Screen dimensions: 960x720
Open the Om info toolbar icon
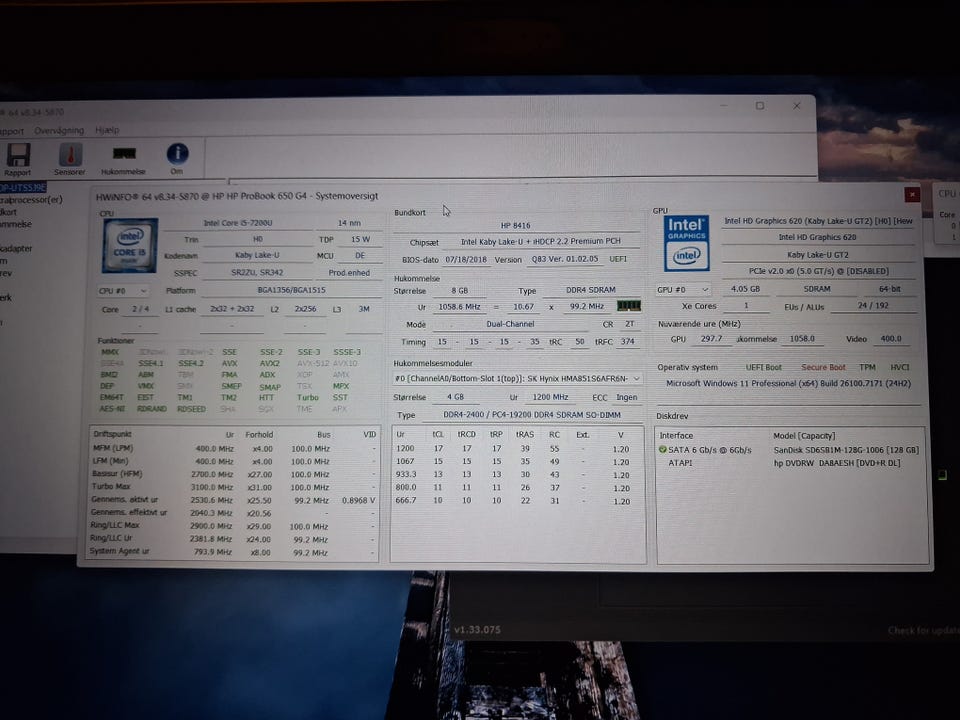click(178, 154)
